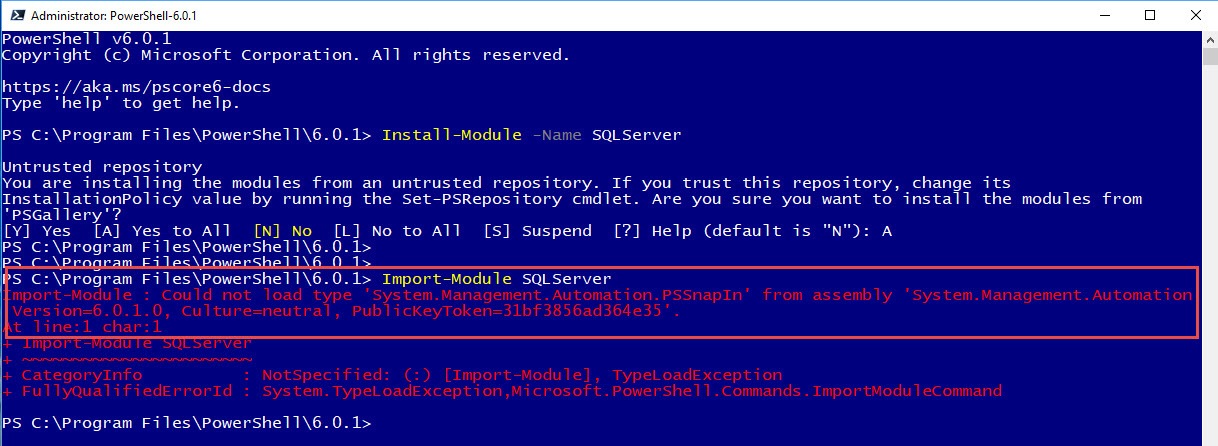Click the [S] Suspend option text
The width and height of the screenshot is (1218, 446).
pos(537,231)
